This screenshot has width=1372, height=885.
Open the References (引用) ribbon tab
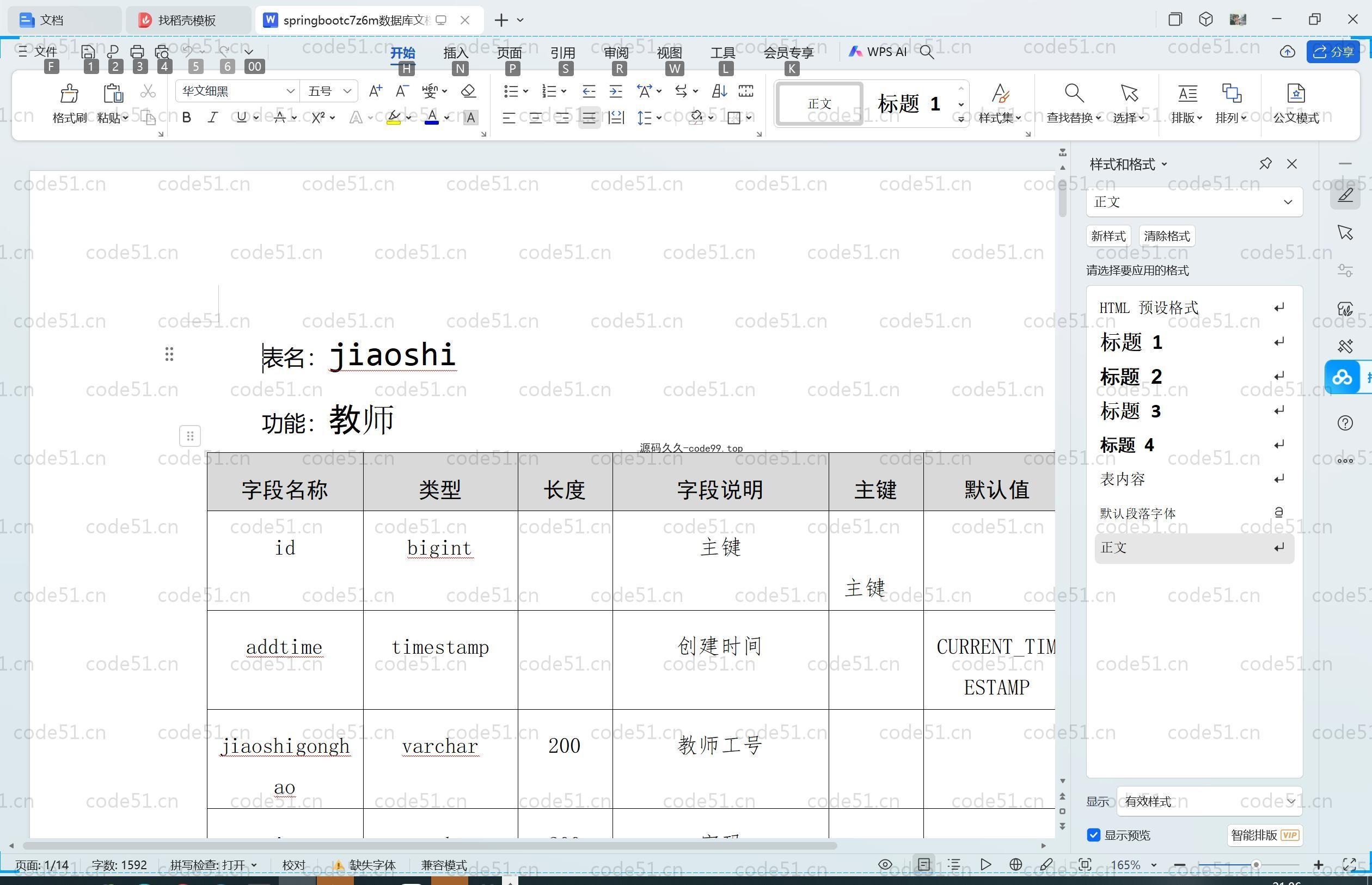563,52
